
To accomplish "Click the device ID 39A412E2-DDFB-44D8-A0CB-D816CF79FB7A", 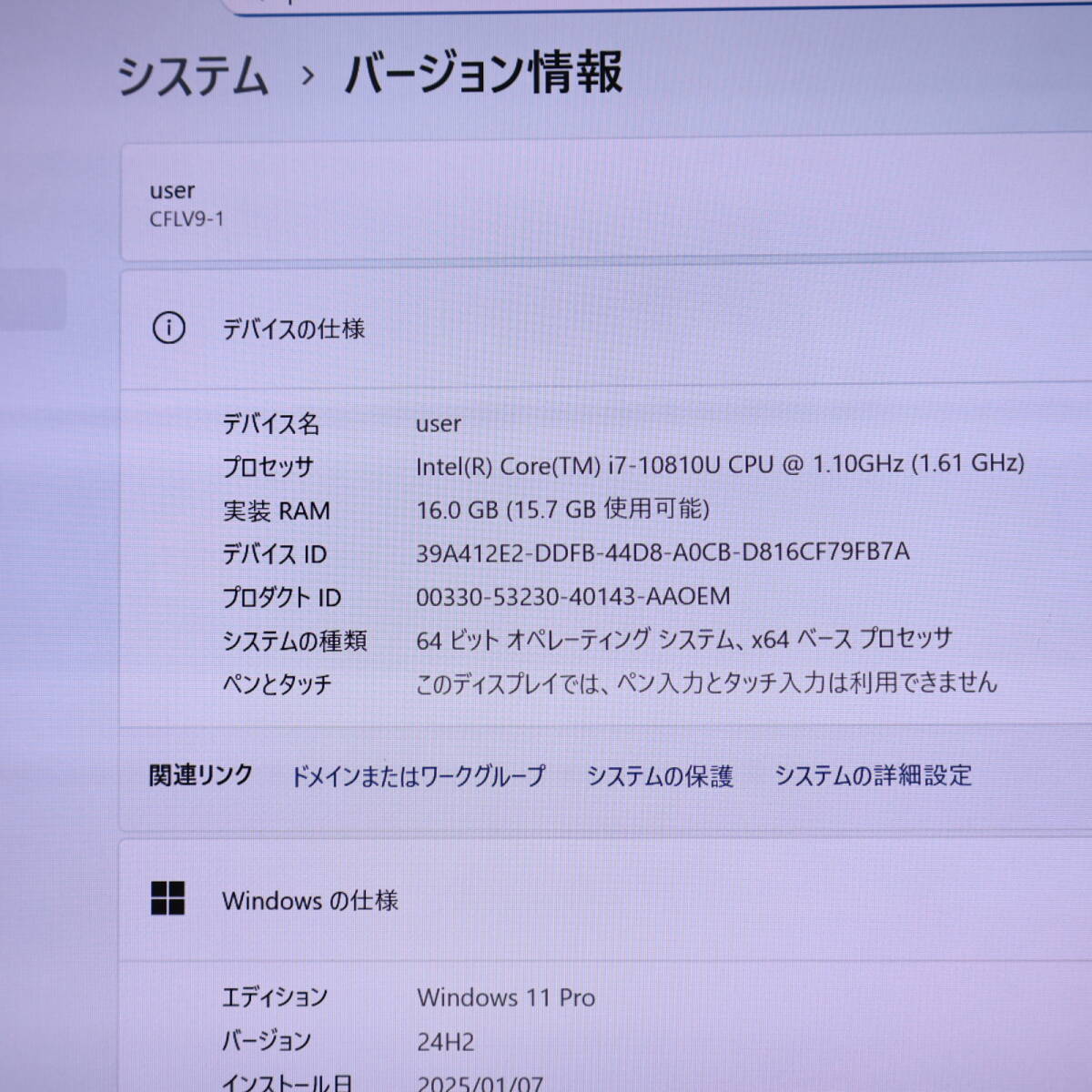I will click(662, 552).
